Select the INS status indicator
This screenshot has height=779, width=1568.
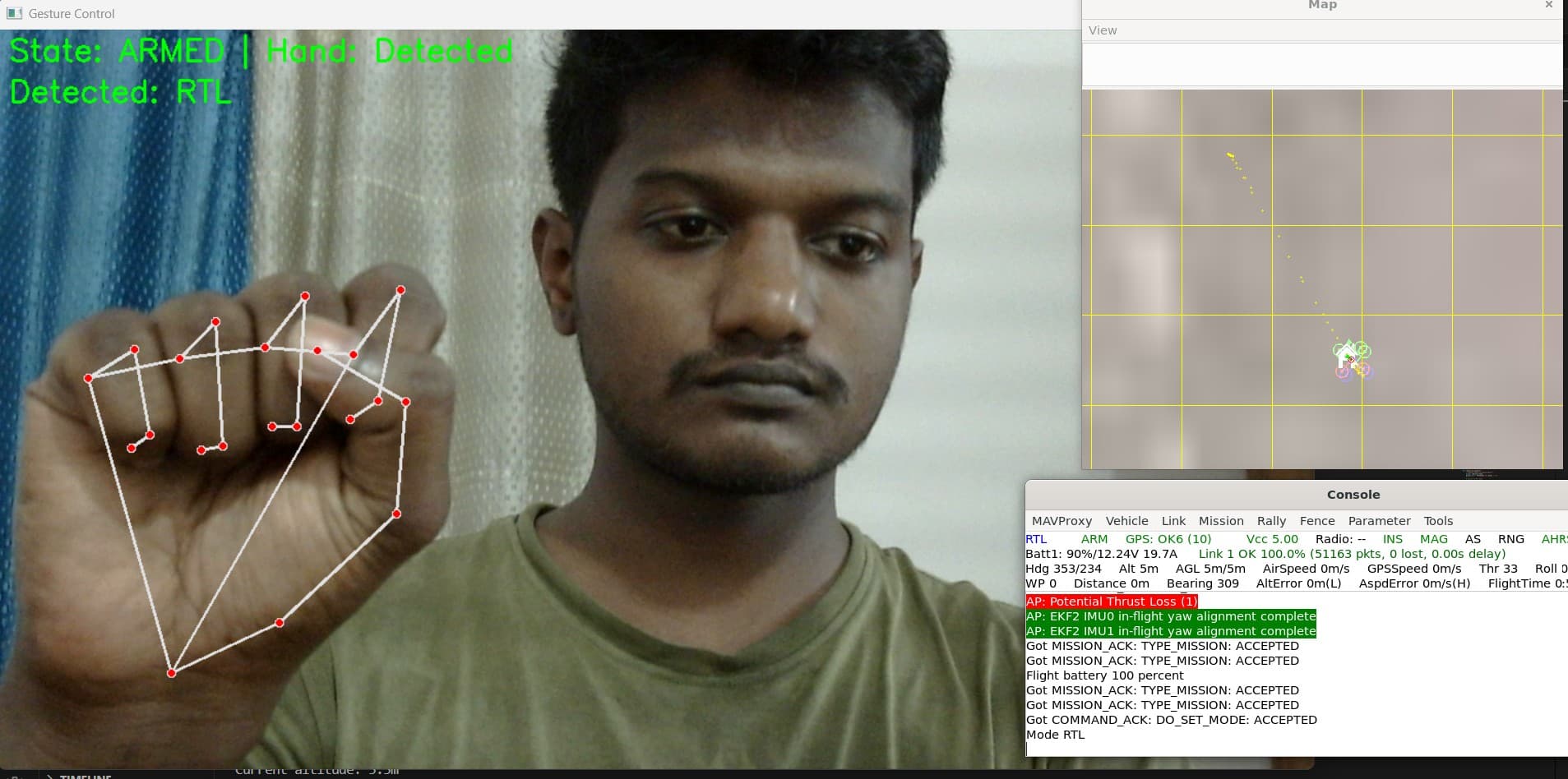[x=1391, y=539]
